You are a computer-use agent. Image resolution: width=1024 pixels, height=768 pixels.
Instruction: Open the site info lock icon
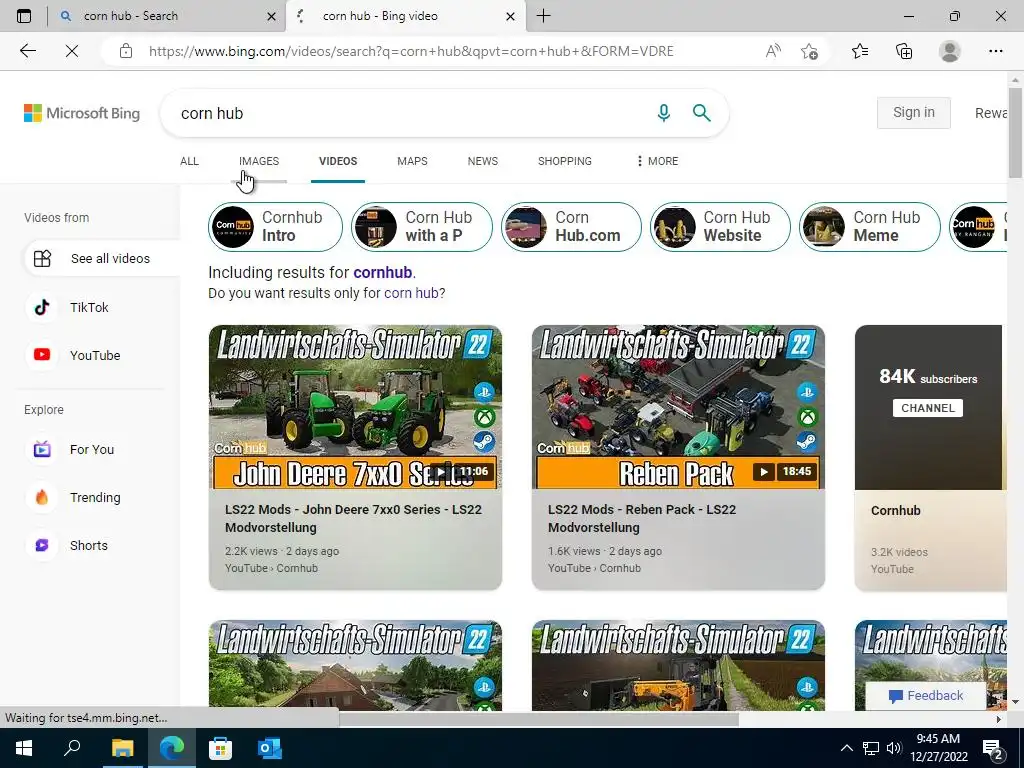[x=126, y=51]
